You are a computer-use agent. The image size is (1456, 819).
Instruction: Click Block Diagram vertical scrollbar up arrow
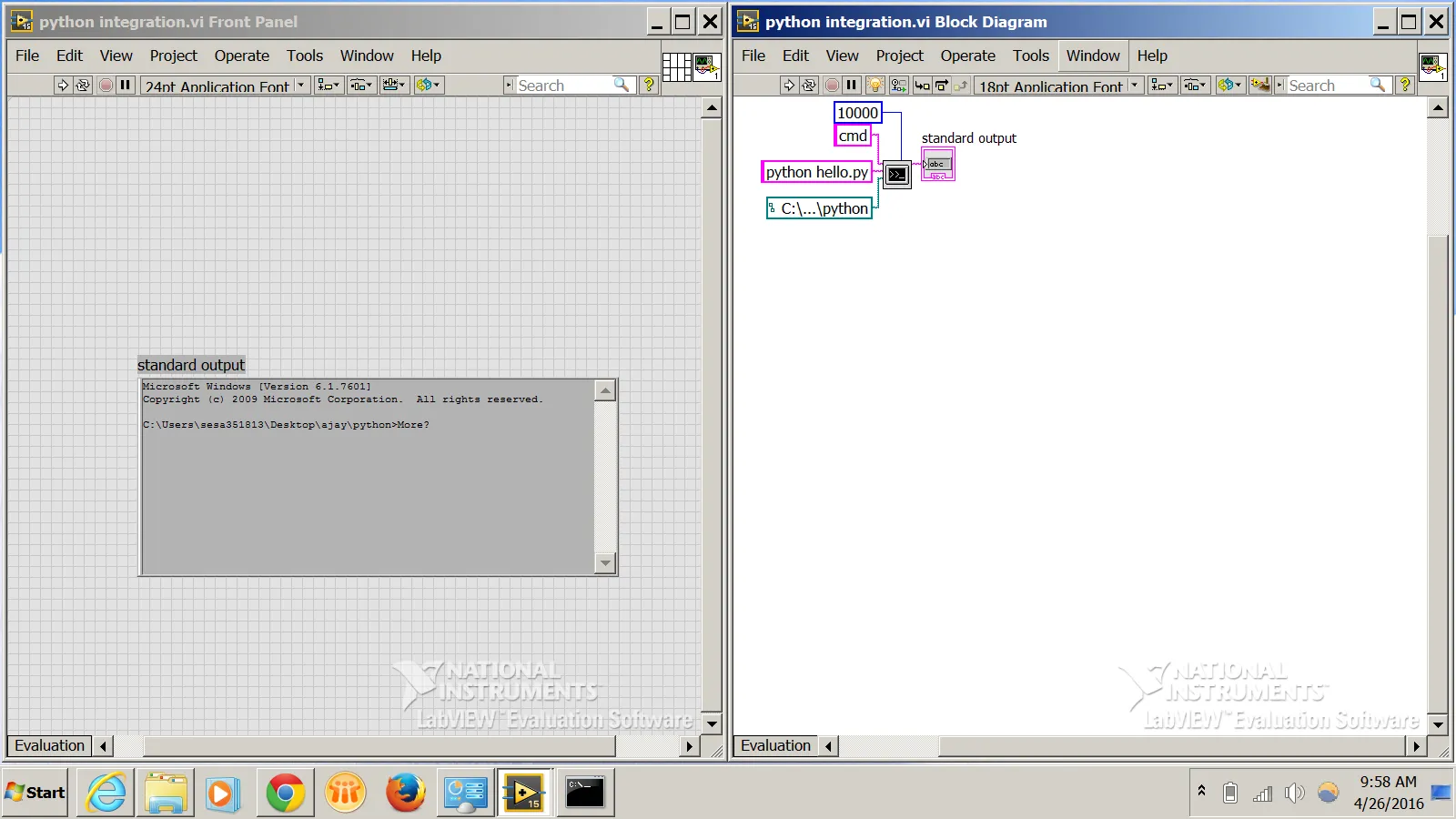coord(1438,108)
